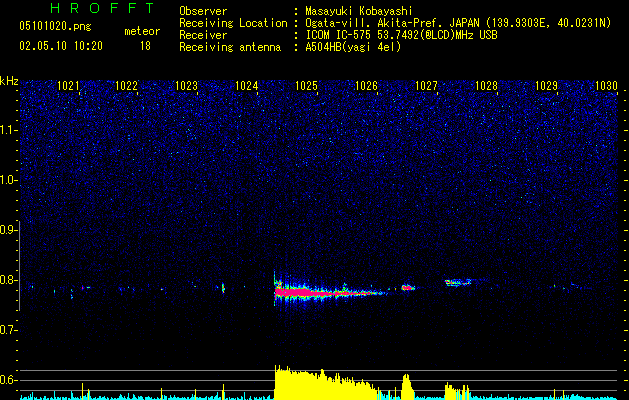Viewport: 629px width, 400px height.
Task: Click the 1022 time marker
Action: coord(126,86)
